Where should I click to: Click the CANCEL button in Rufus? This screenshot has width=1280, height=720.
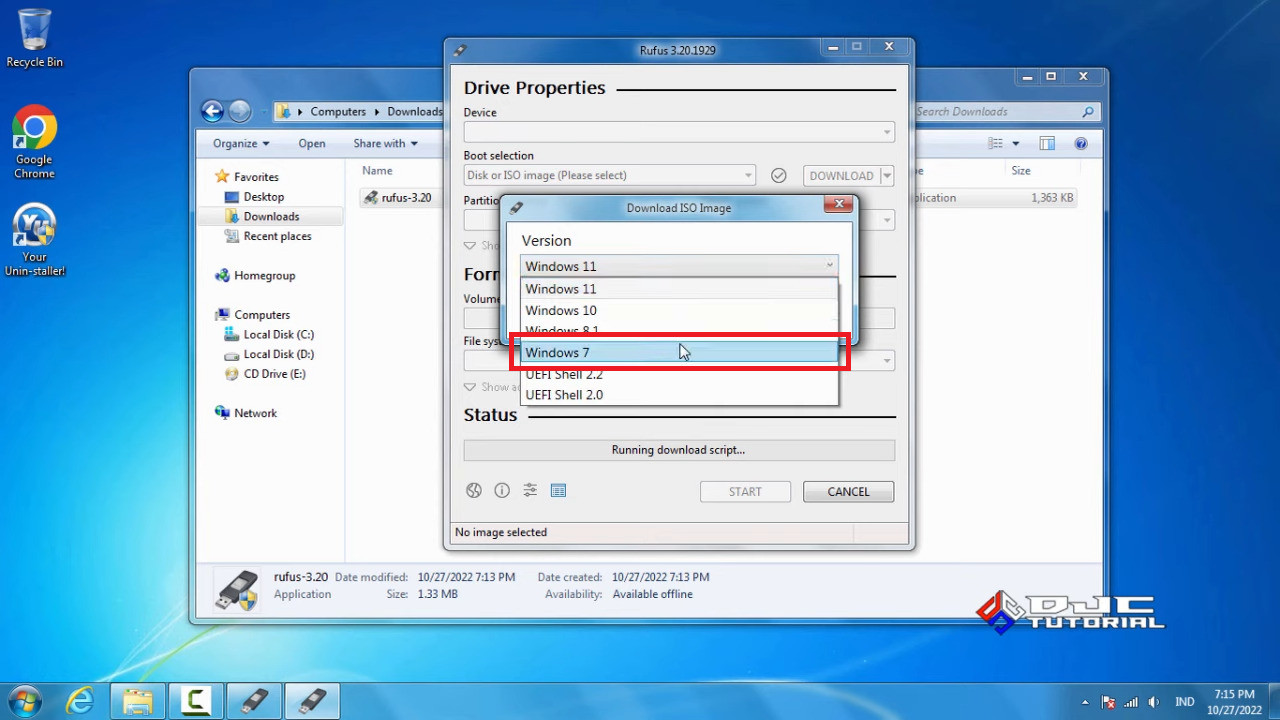click(x=848, y=491)
